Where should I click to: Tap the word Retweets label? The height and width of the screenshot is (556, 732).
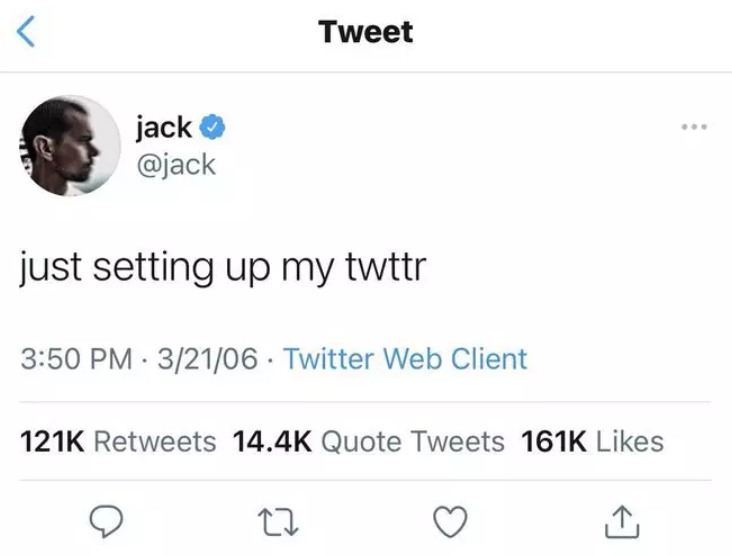click(x=155, y=441)
